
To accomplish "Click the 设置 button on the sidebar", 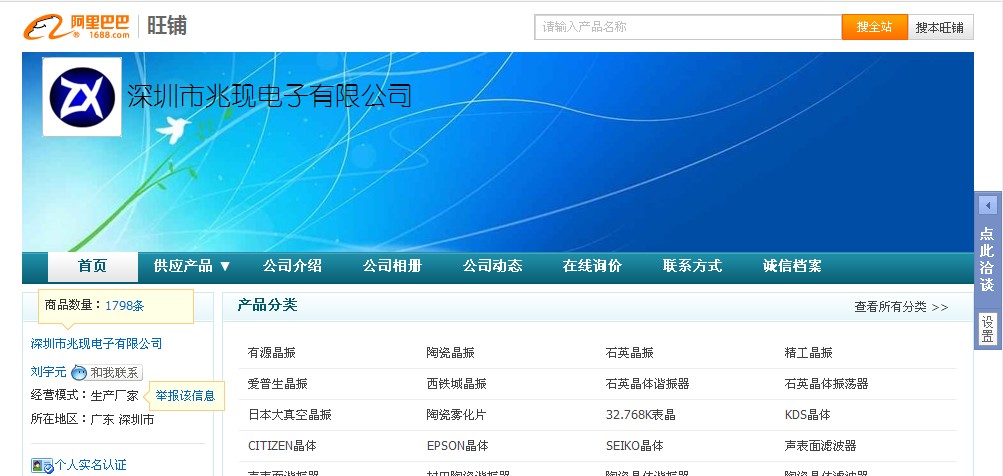I will pyautogui.click(x=987, y=329).
